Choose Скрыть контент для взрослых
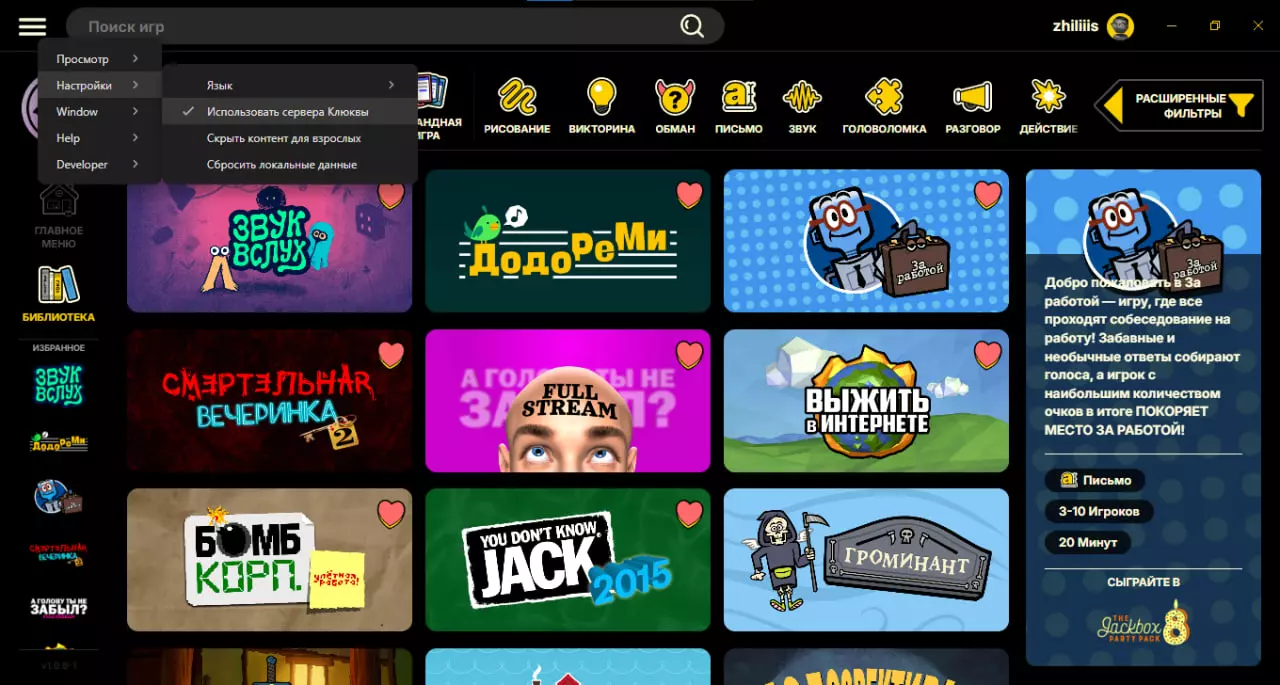This screenshot has height=685, width=1280. click(289, 138)
